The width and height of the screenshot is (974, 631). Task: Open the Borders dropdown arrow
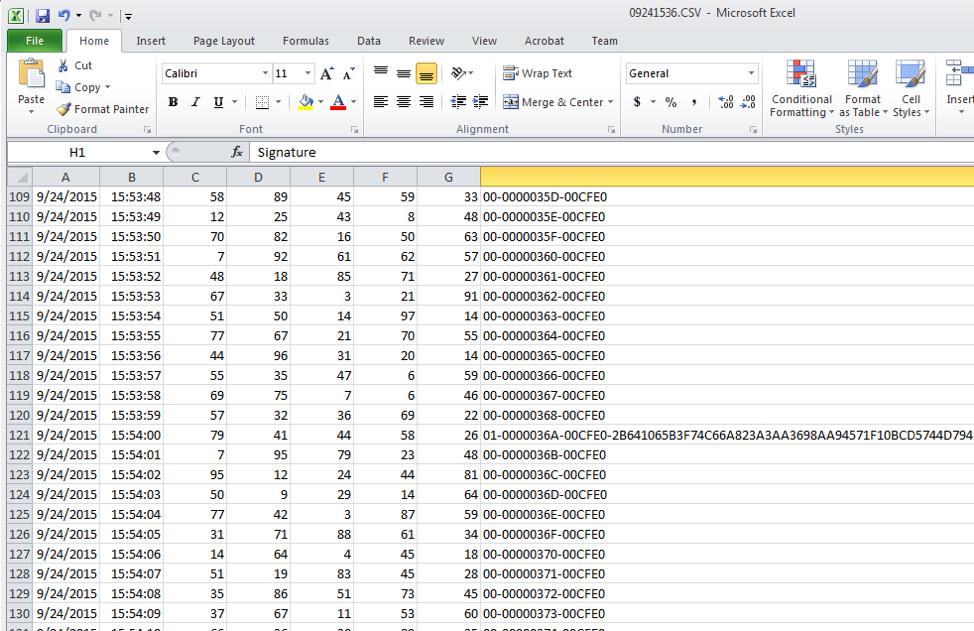pyautogui.click(x=278, y=102)
